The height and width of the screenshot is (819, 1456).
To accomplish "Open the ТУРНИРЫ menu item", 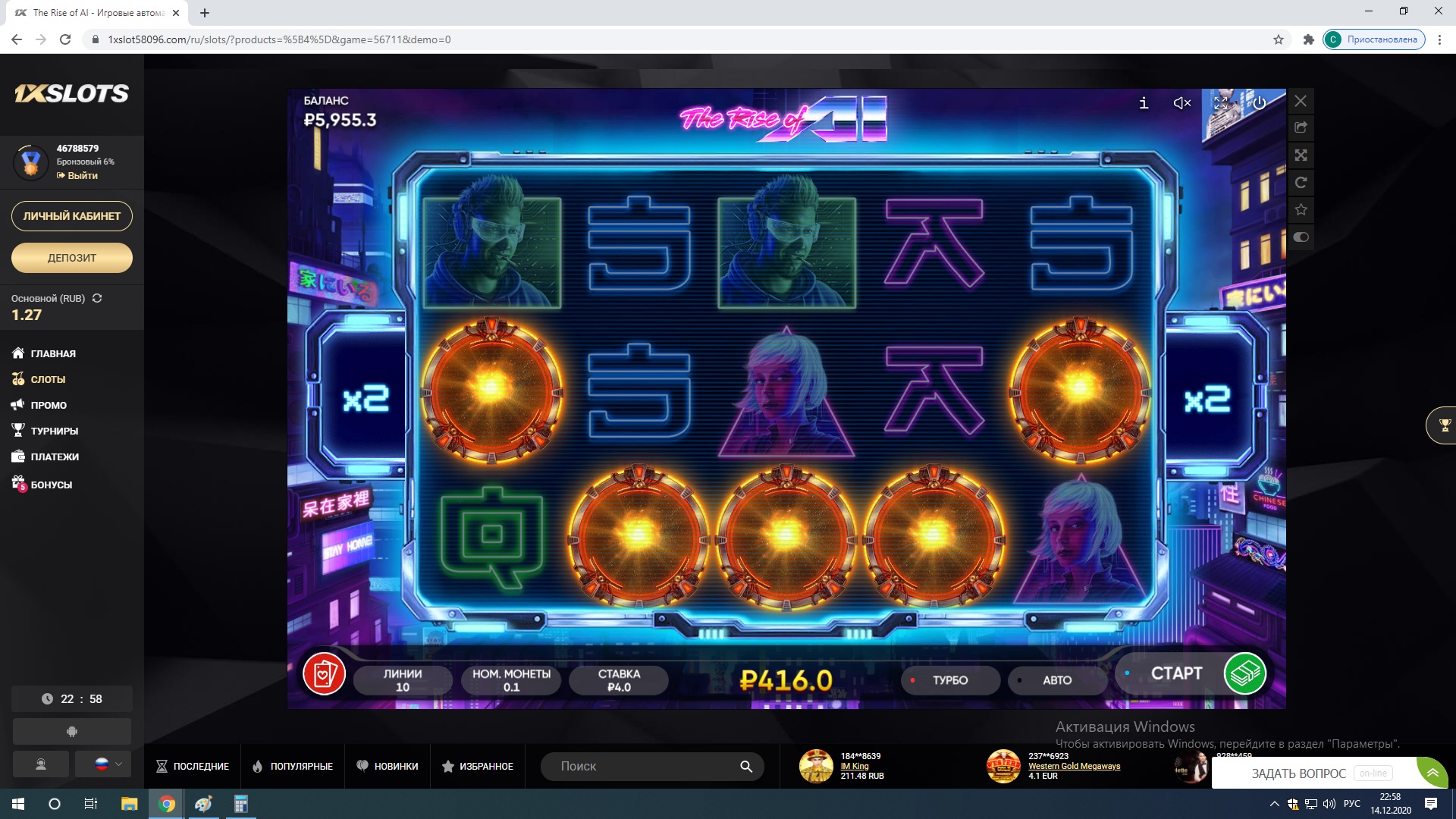I will [54, 431].
